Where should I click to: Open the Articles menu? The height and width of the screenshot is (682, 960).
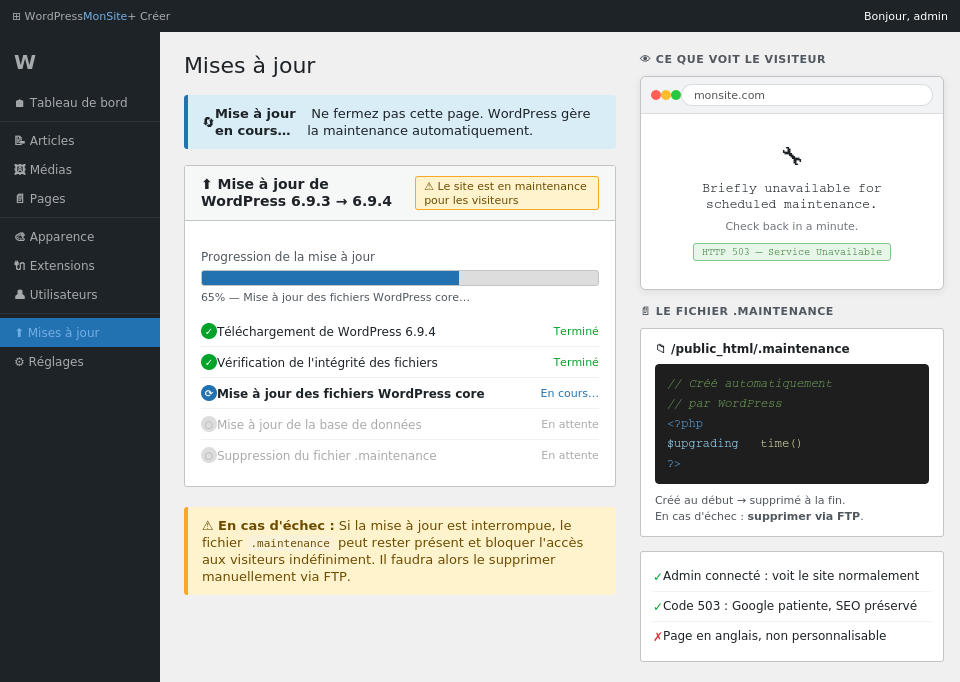(x=80, y=141)
